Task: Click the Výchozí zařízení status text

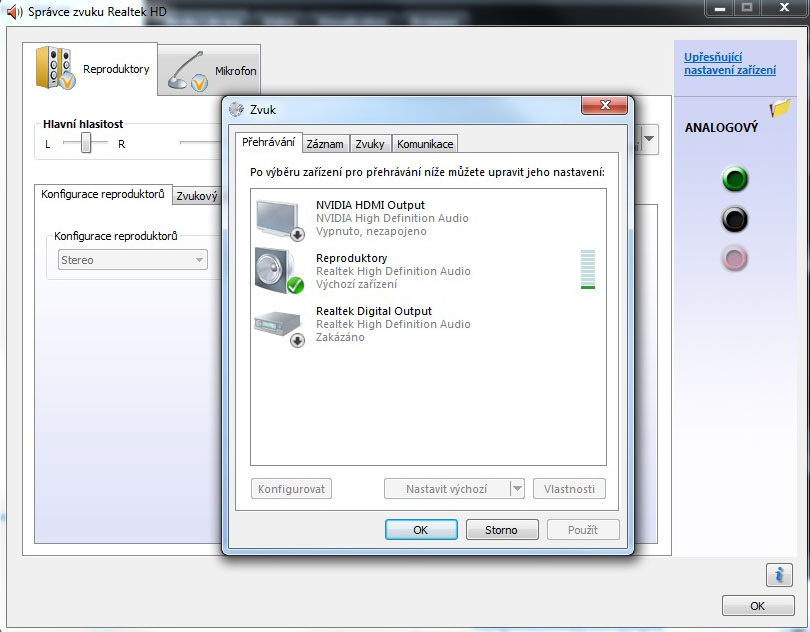Action: click(356, 284)
